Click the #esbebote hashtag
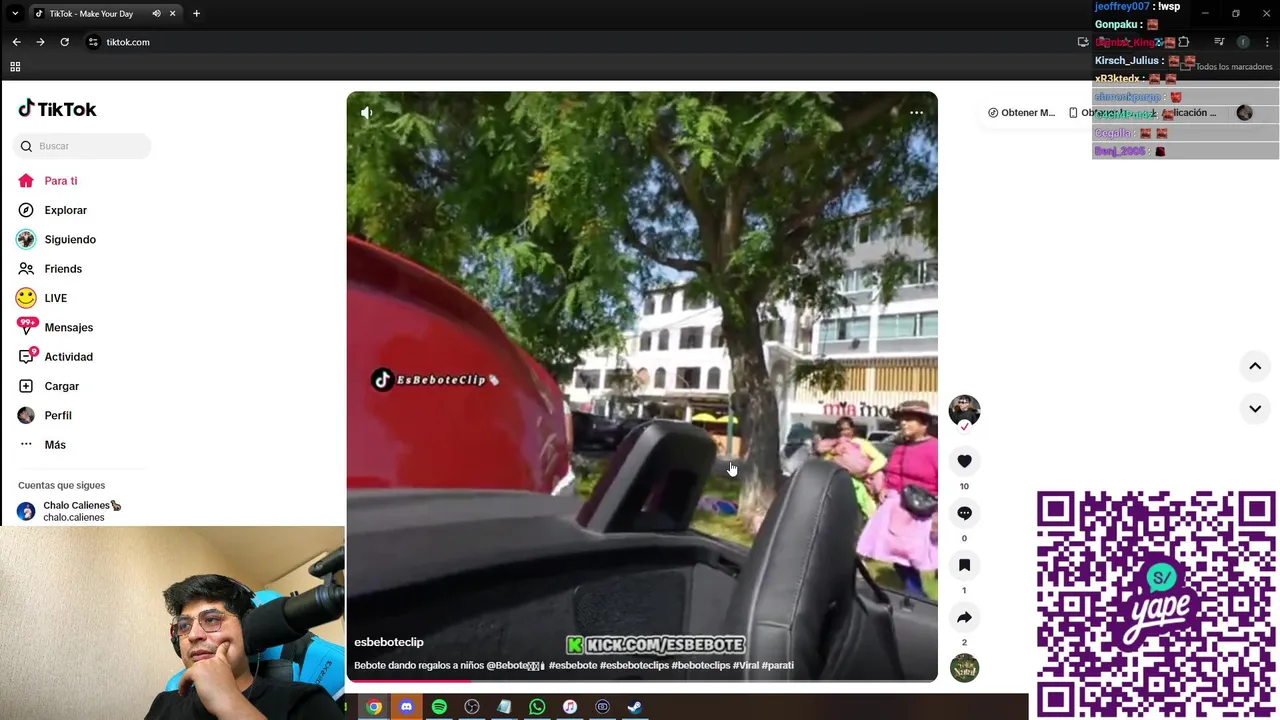Viewport: 1280px width, 720px height. click(573, 665)
